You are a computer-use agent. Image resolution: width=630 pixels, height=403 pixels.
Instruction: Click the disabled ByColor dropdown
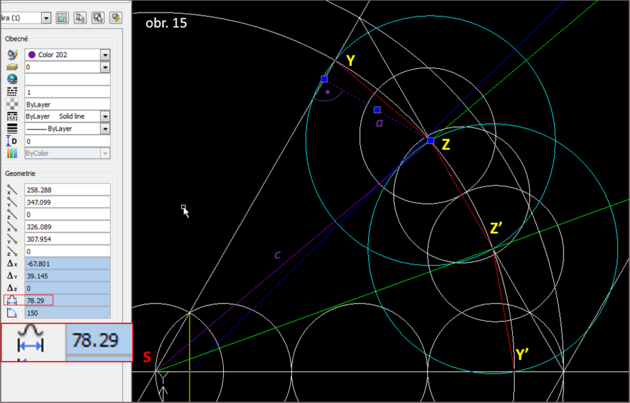pyautogui.click(x=68, y=153)
